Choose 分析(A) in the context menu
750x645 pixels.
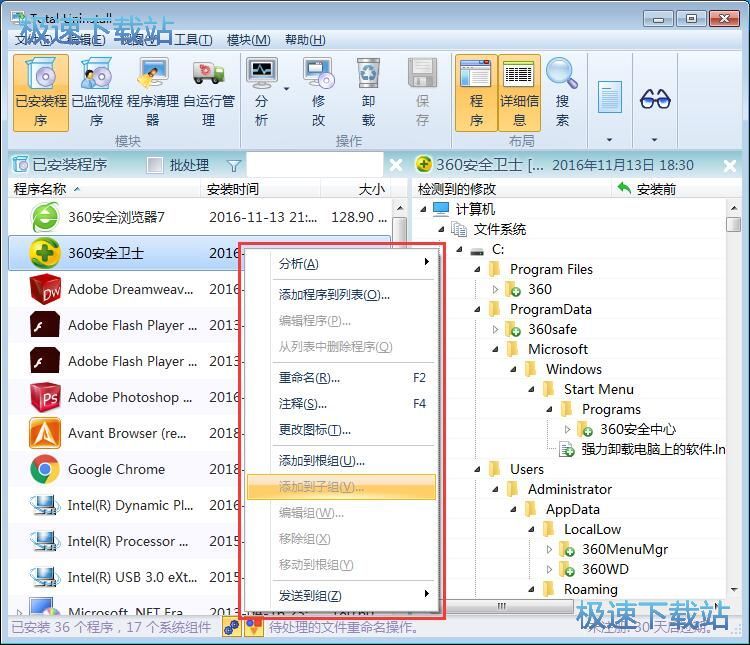(x=341, y=264)
